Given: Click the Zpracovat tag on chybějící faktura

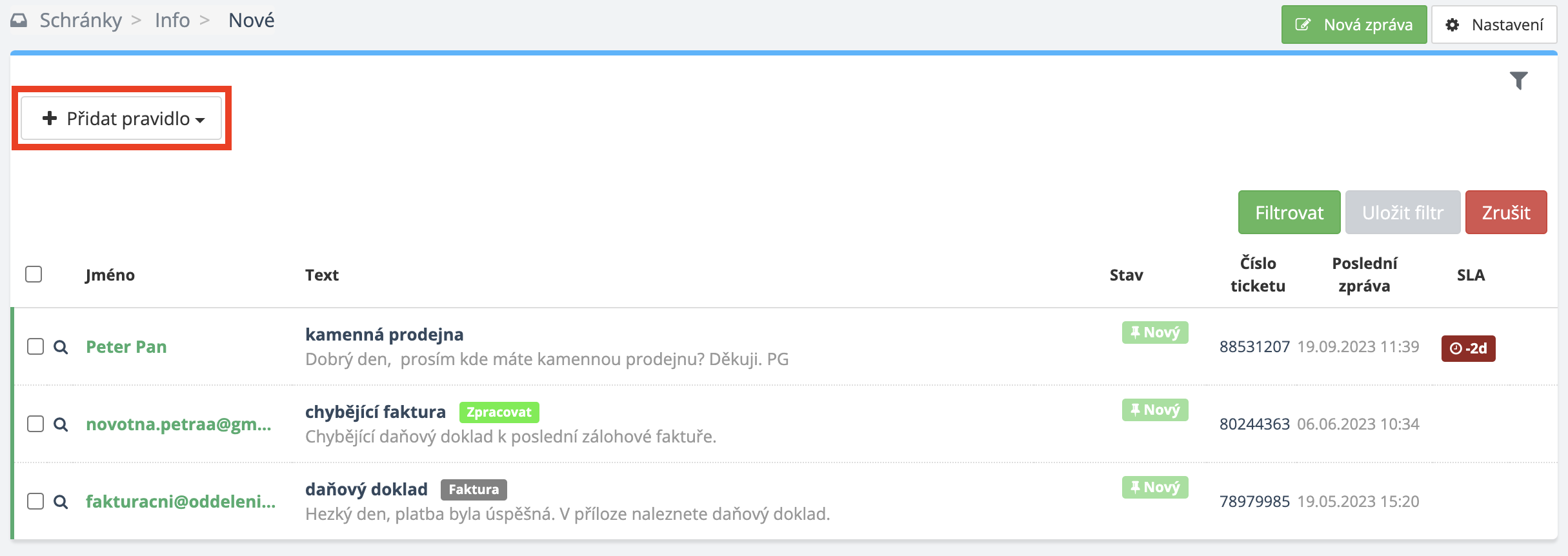Looking at the screenshot, I should (499, 412).
